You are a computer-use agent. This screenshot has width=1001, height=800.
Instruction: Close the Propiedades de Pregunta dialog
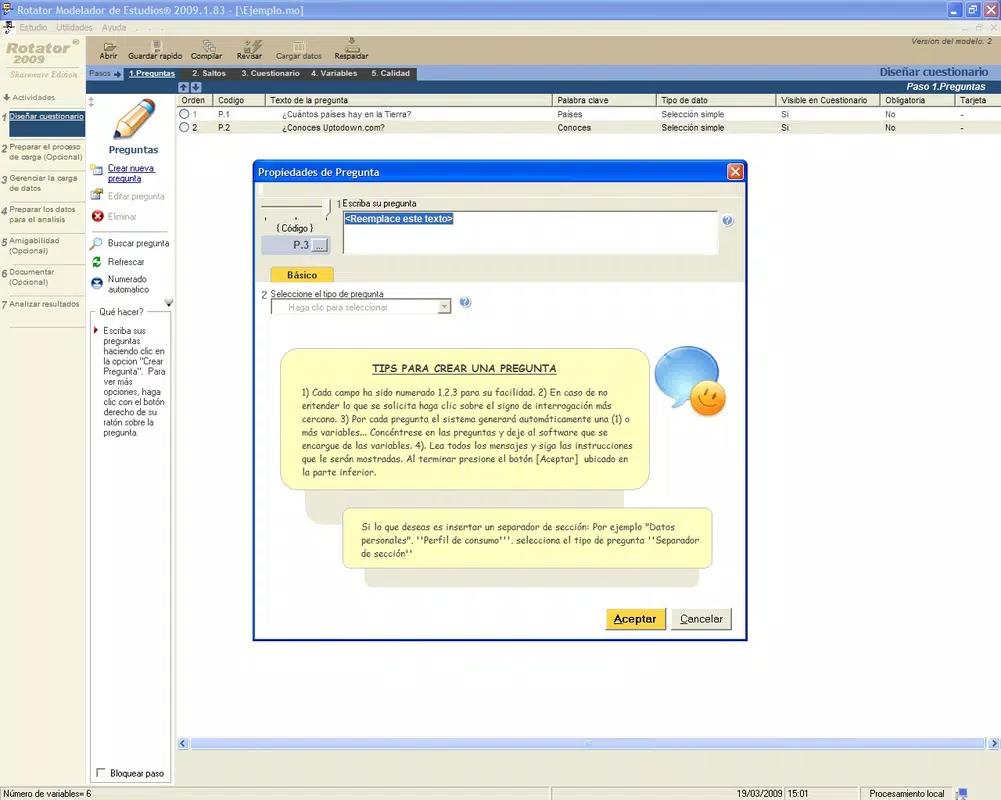tap(735, 172)
